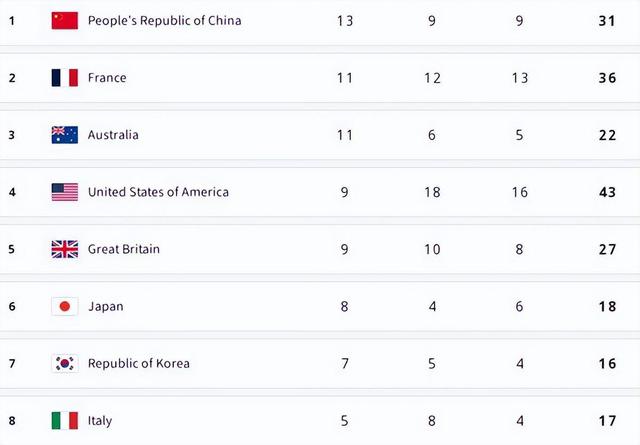Open Republic of Korea name link
This screenshot has width=640, height=445.
(138, 363)
